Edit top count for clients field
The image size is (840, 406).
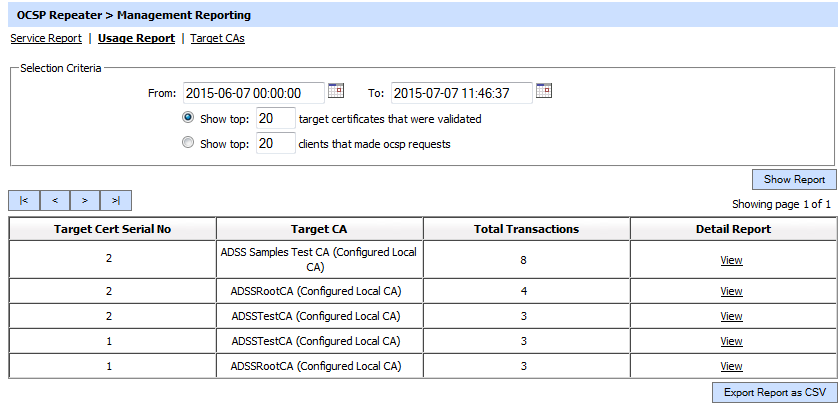(x=275, y=143)
